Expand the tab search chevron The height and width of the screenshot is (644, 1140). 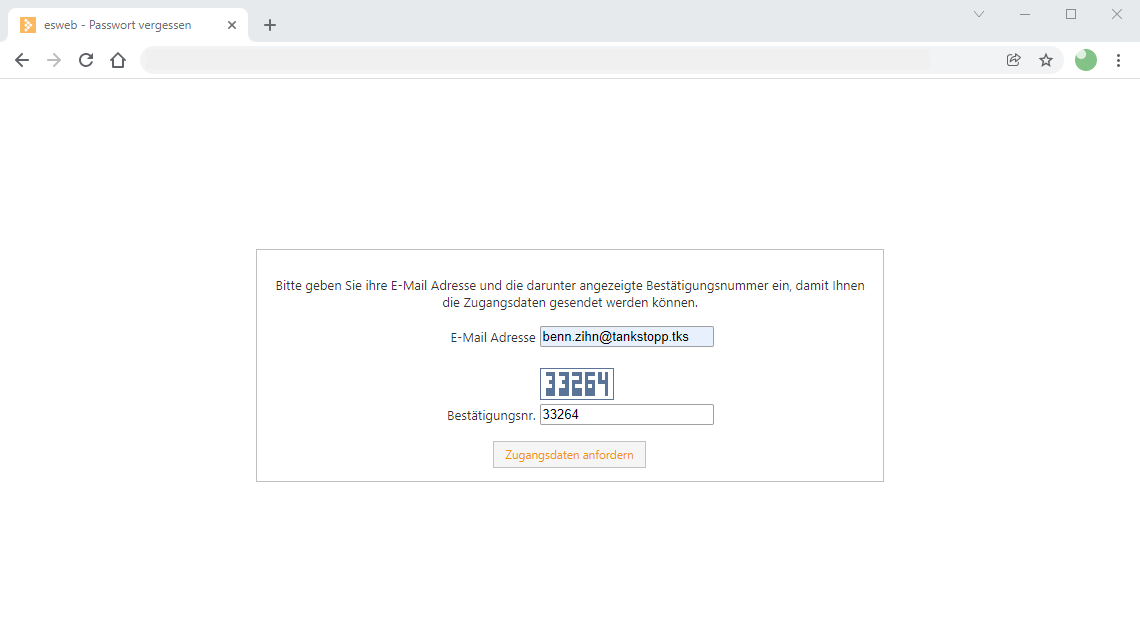(979, 15)
